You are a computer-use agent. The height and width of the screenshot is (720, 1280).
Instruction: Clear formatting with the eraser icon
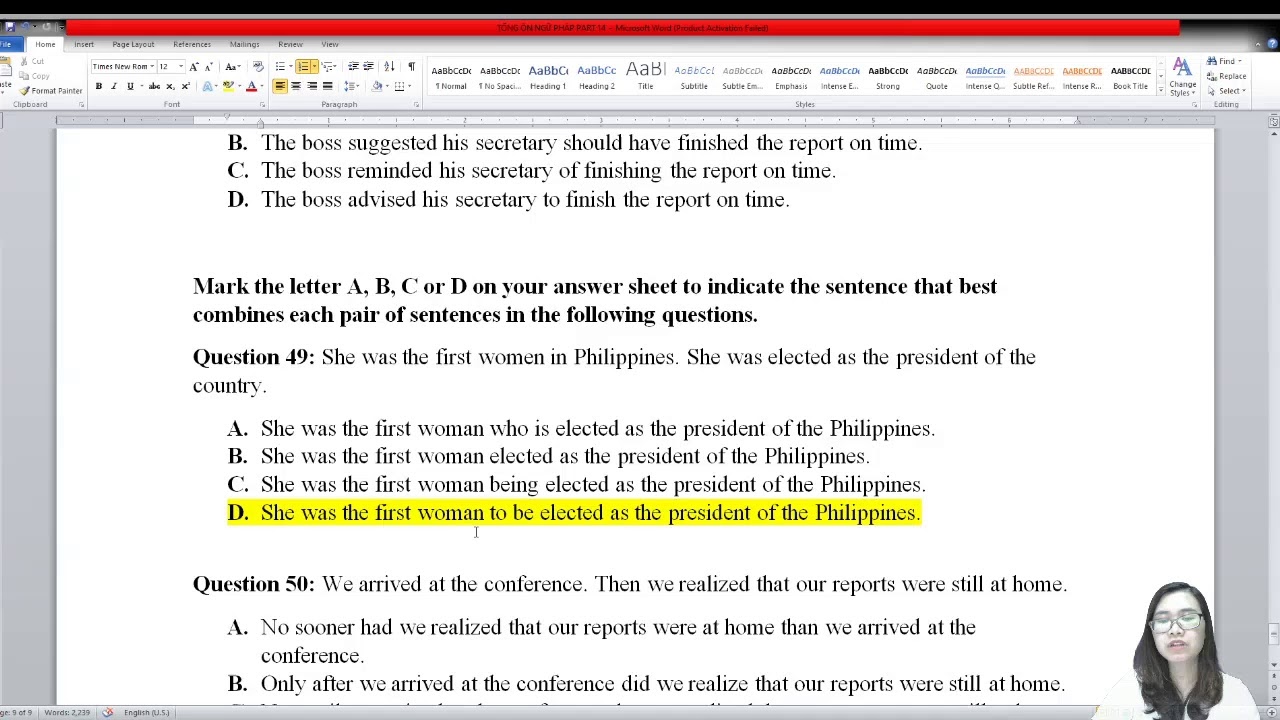coord(258,66)
